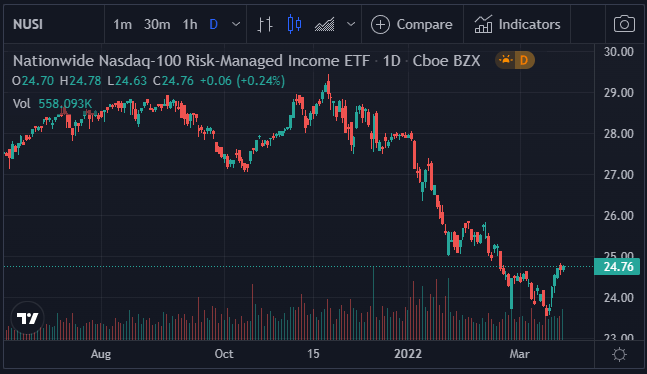The height and width of the screenshot is (374, 647).
Task: Click the H24.78 high value
Action: [80, 80]
